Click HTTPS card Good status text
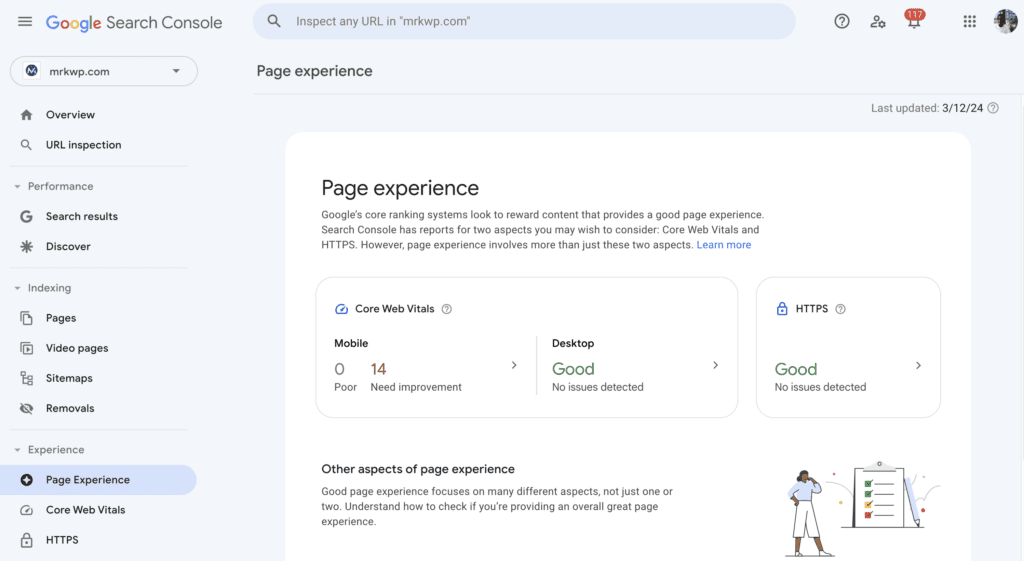Viewport: 1024px width, 561px height. tap(795, 370)
